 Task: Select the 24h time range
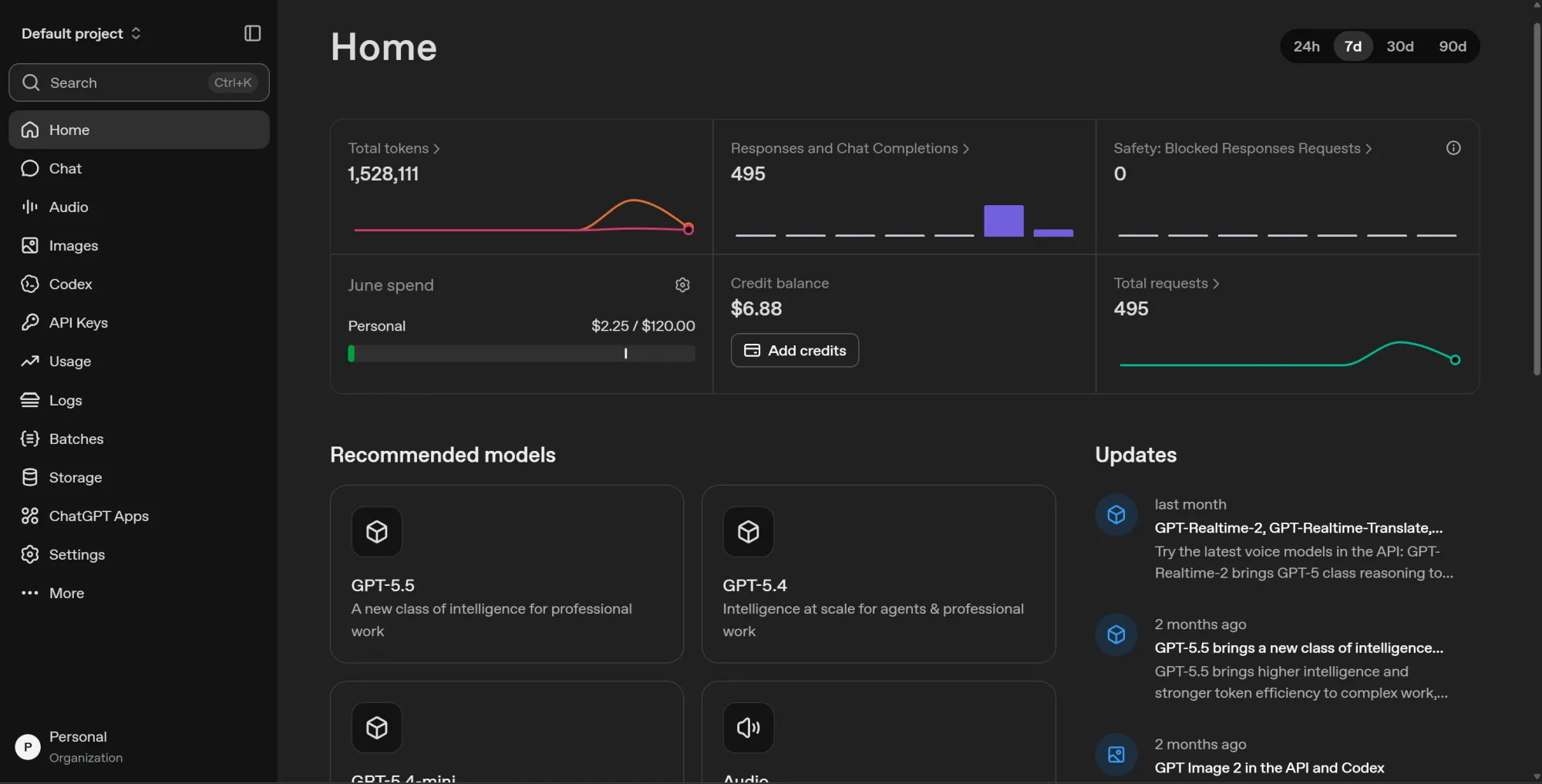point(1306,46)
